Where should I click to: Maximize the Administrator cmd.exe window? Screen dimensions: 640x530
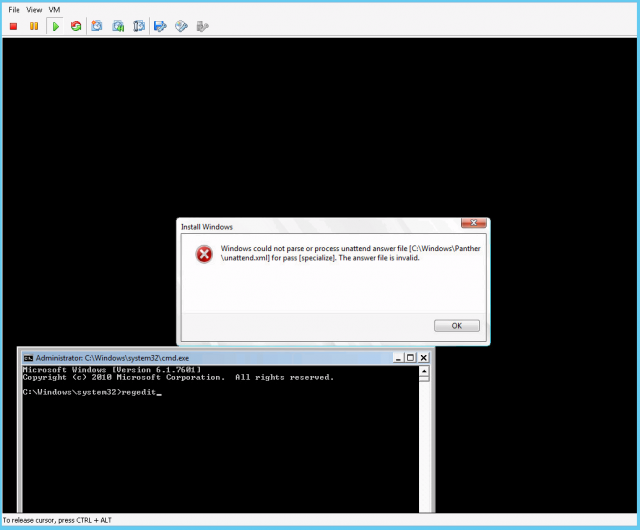pyautogui.click(x=410, y=357)
